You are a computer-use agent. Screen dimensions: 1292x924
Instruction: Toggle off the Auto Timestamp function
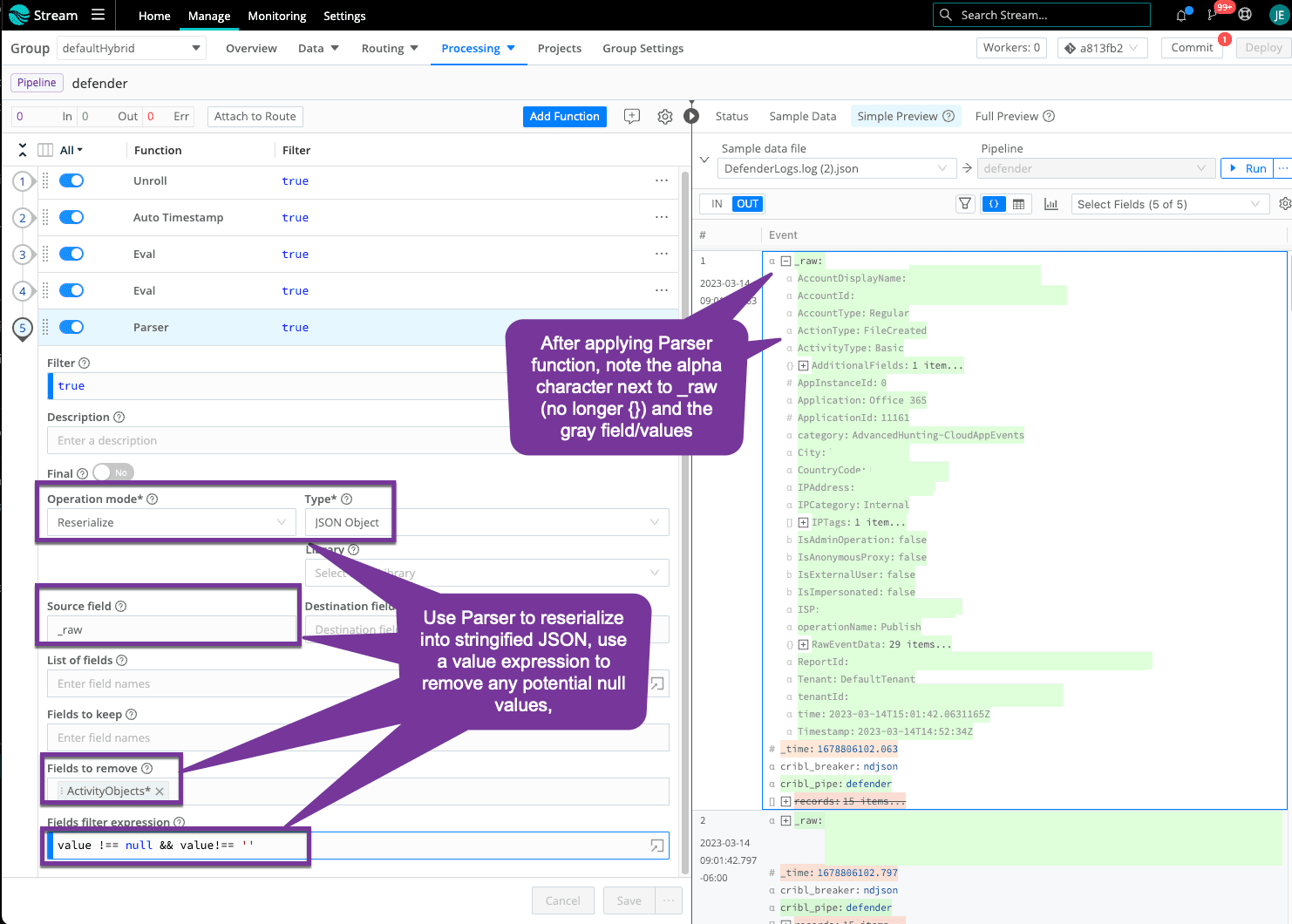pyautogui.click(x=71, y=218)
